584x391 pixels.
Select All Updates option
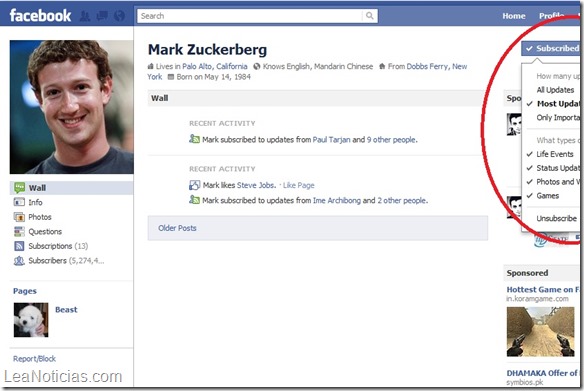click(555, 90)
